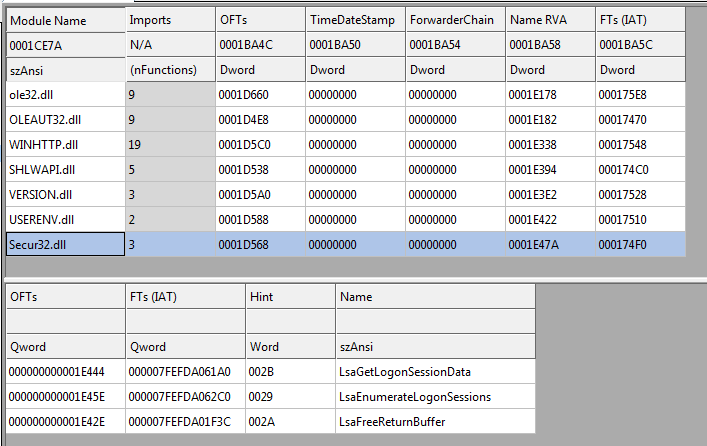Click the Word type cell under Hint
Screen dimensions: 707x446
click(291, 347)
